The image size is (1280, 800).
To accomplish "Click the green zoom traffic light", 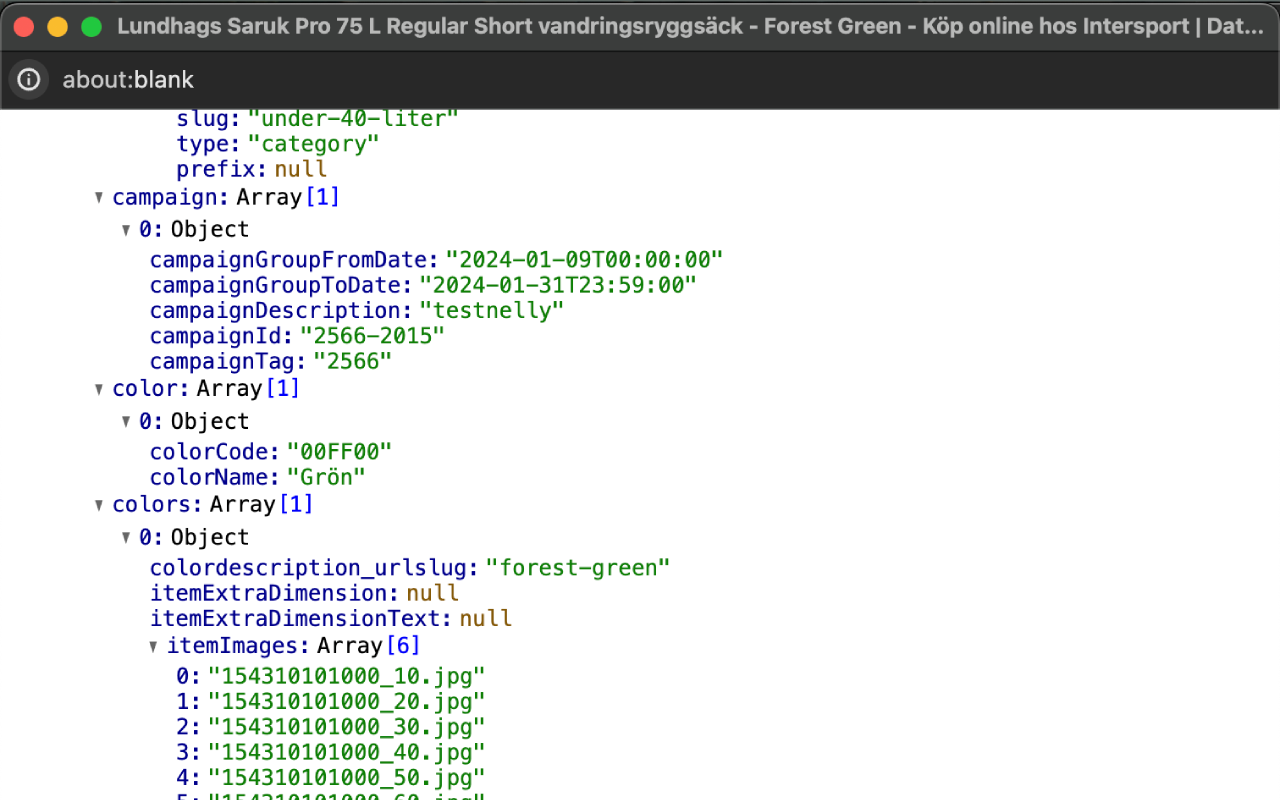I will pyautogui.click(x=91, y=26).
